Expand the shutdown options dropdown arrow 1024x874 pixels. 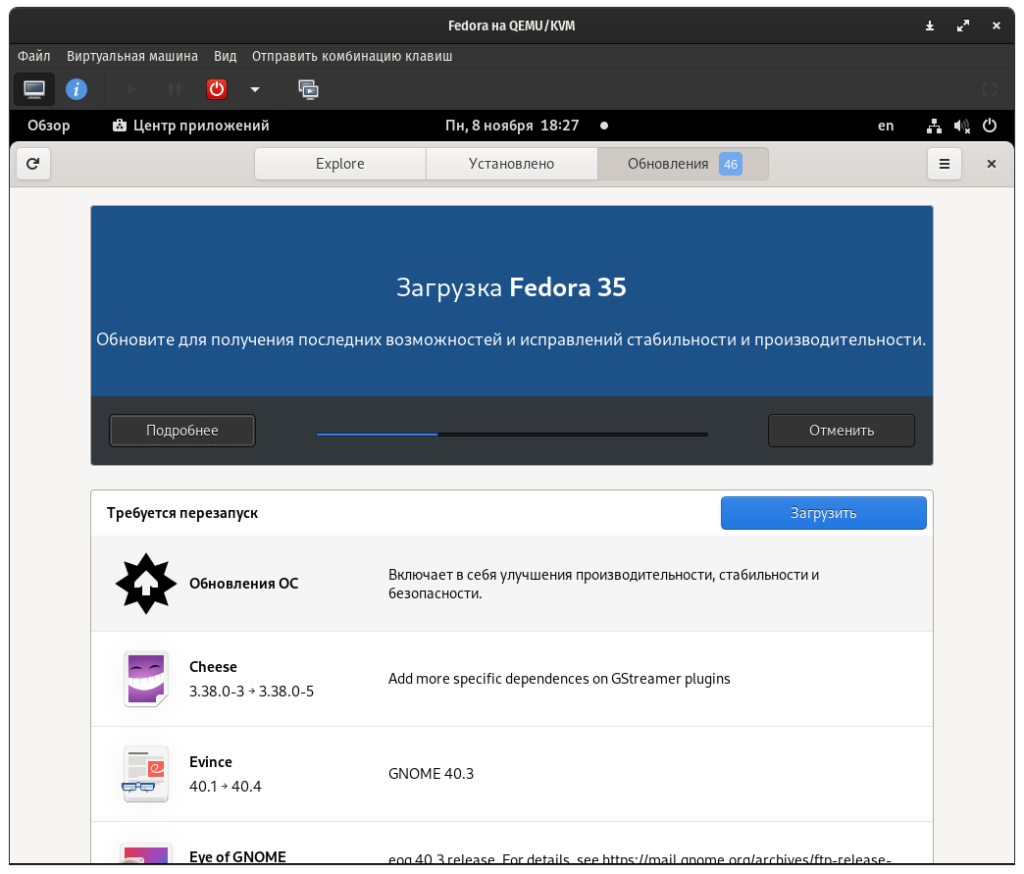click(x=255, y=89)
